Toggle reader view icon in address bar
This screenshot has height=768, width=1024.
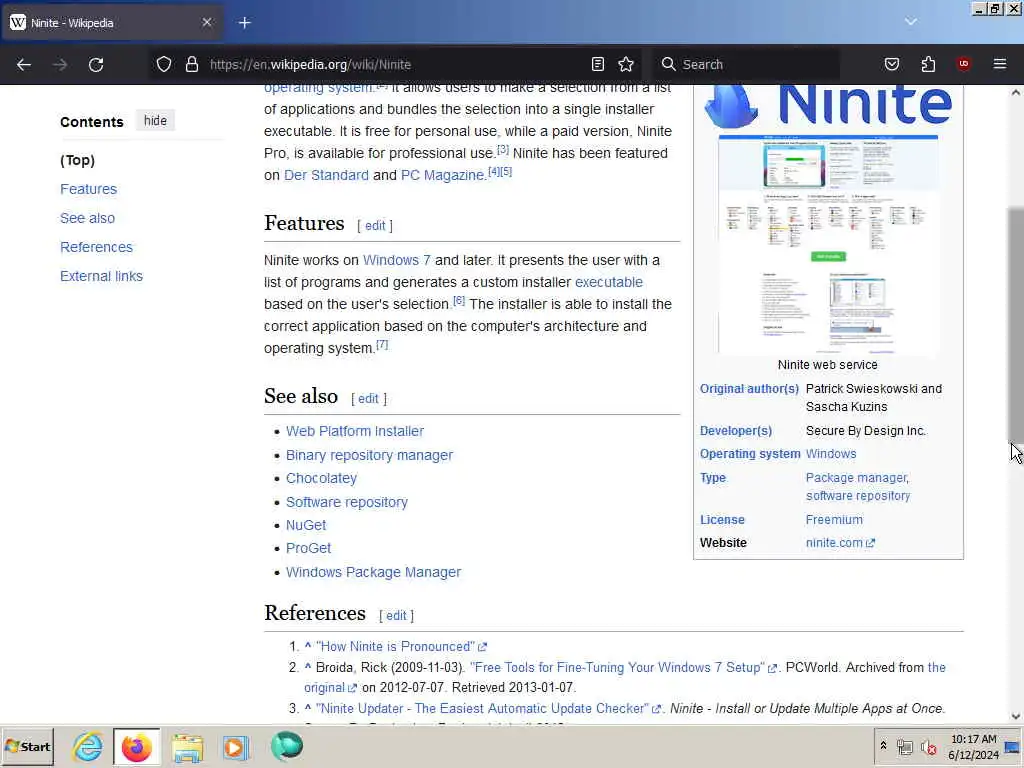pyautogui.click(x=598, y=64)
